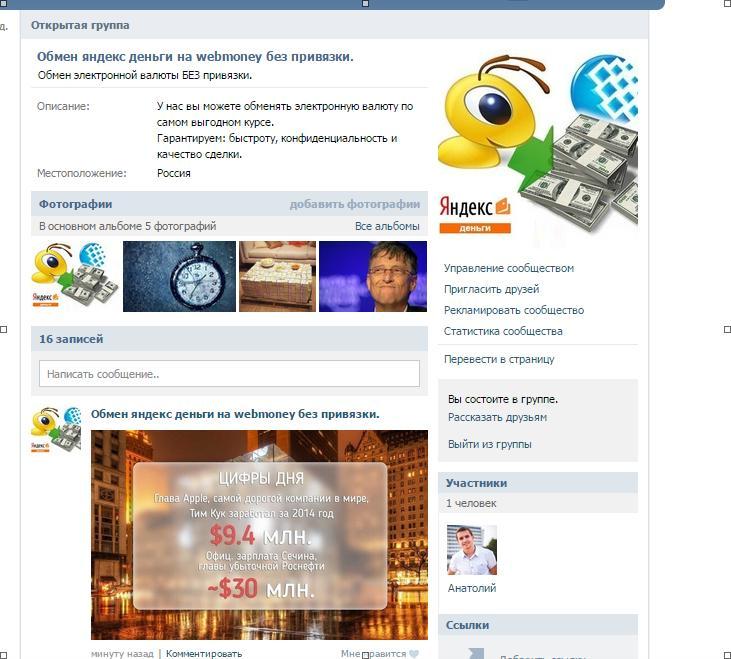Open the post author name link
The width and height of the screenshot is (731, 659).
235,414
